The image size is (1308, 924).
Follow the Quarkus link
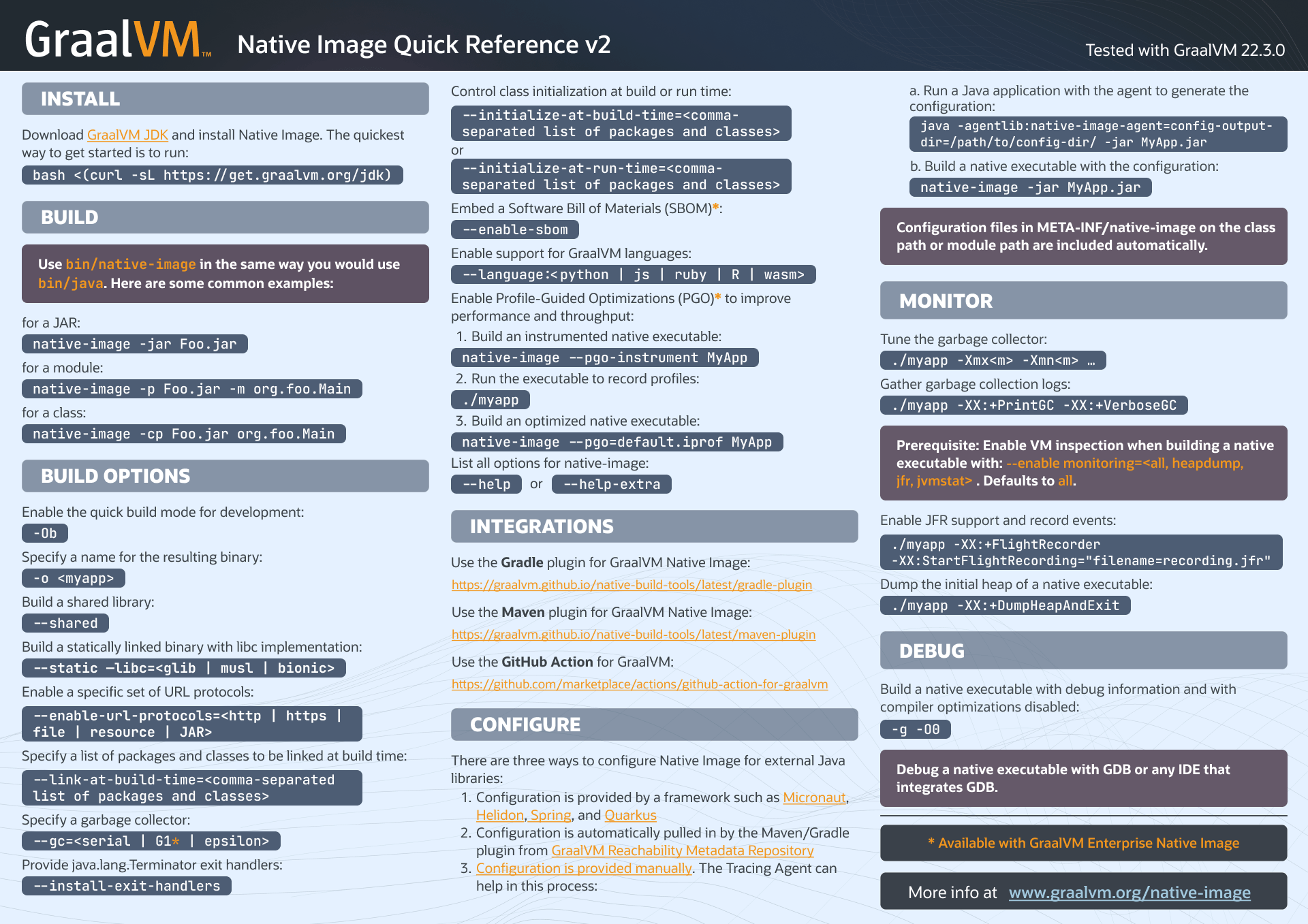(630, 815)
